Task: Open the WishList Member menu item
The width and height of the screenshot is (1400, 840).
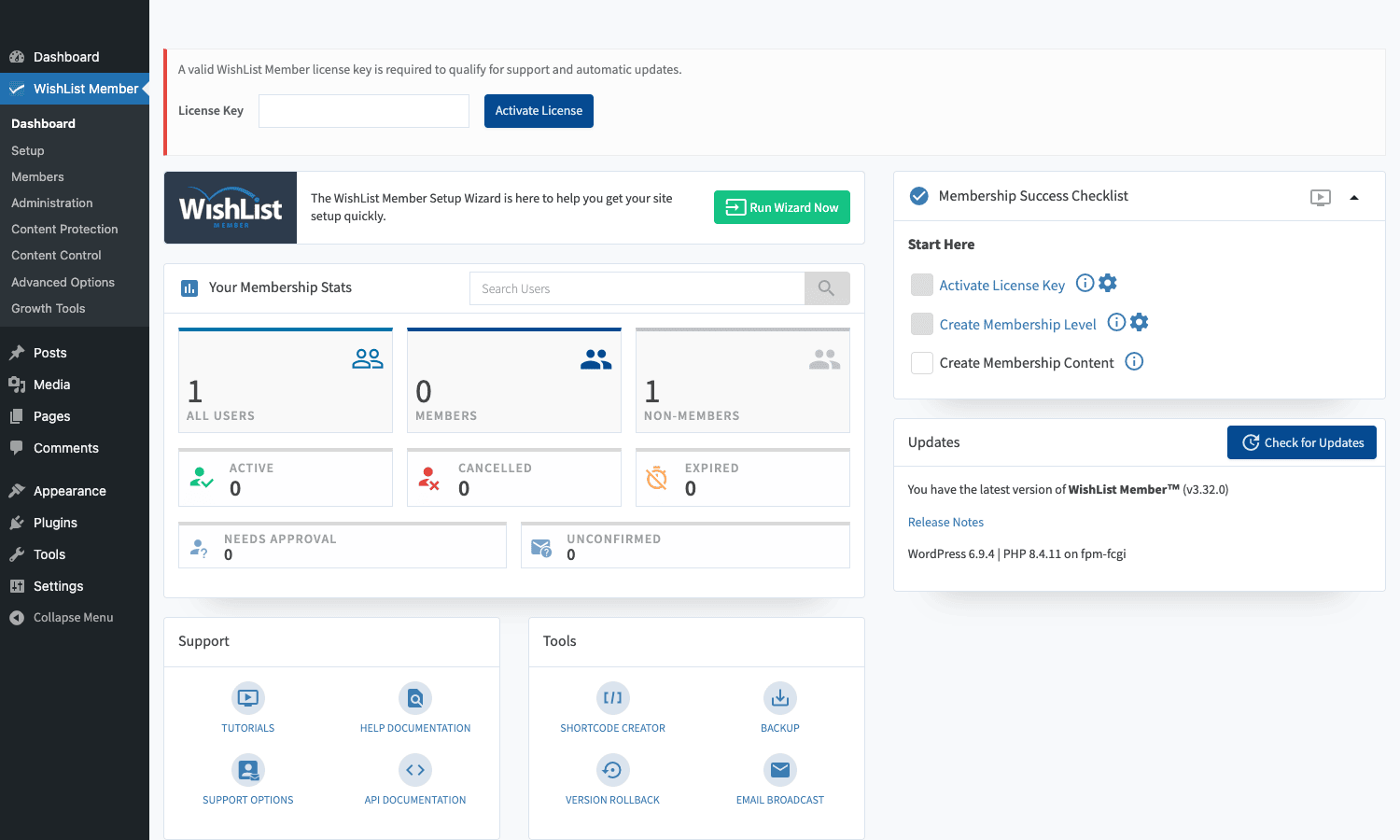Action: click(x=75, y=89)
